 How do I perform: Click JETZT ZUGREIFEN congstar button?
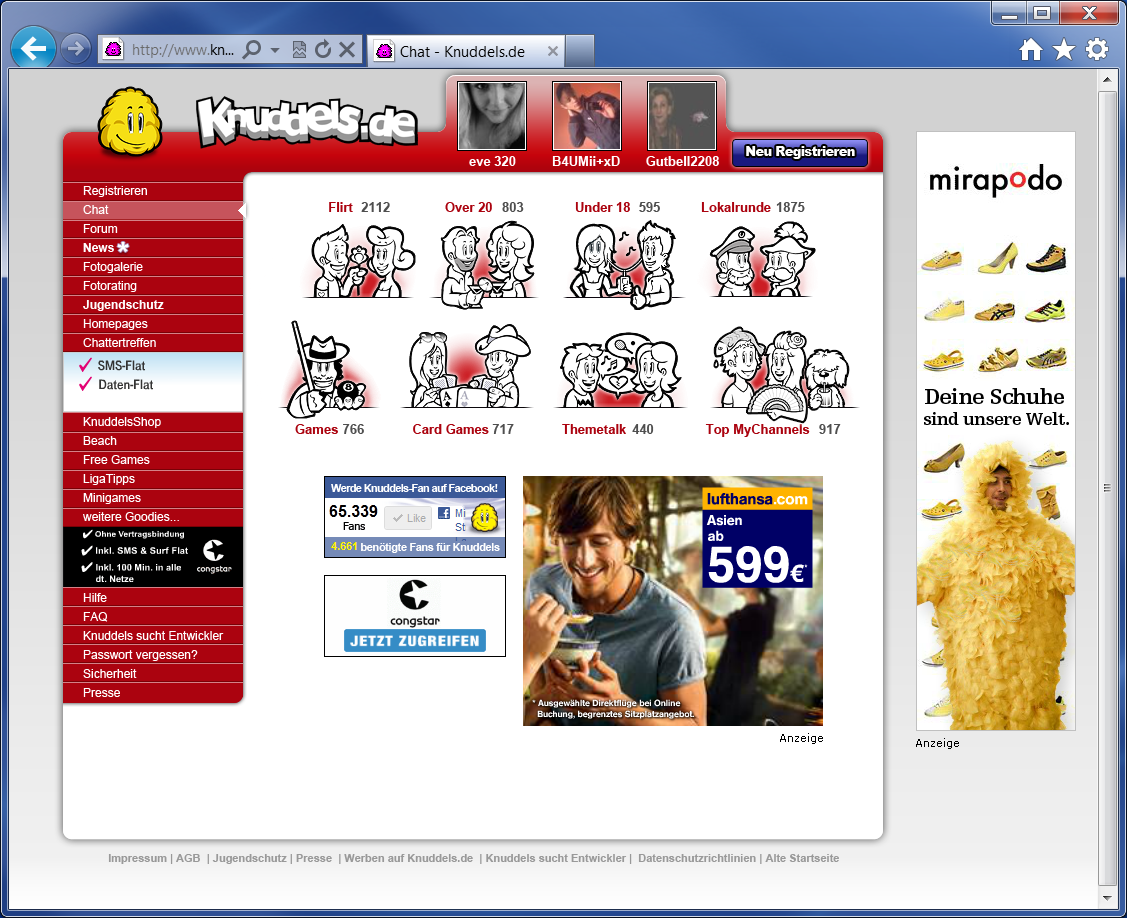coord(415,641)
